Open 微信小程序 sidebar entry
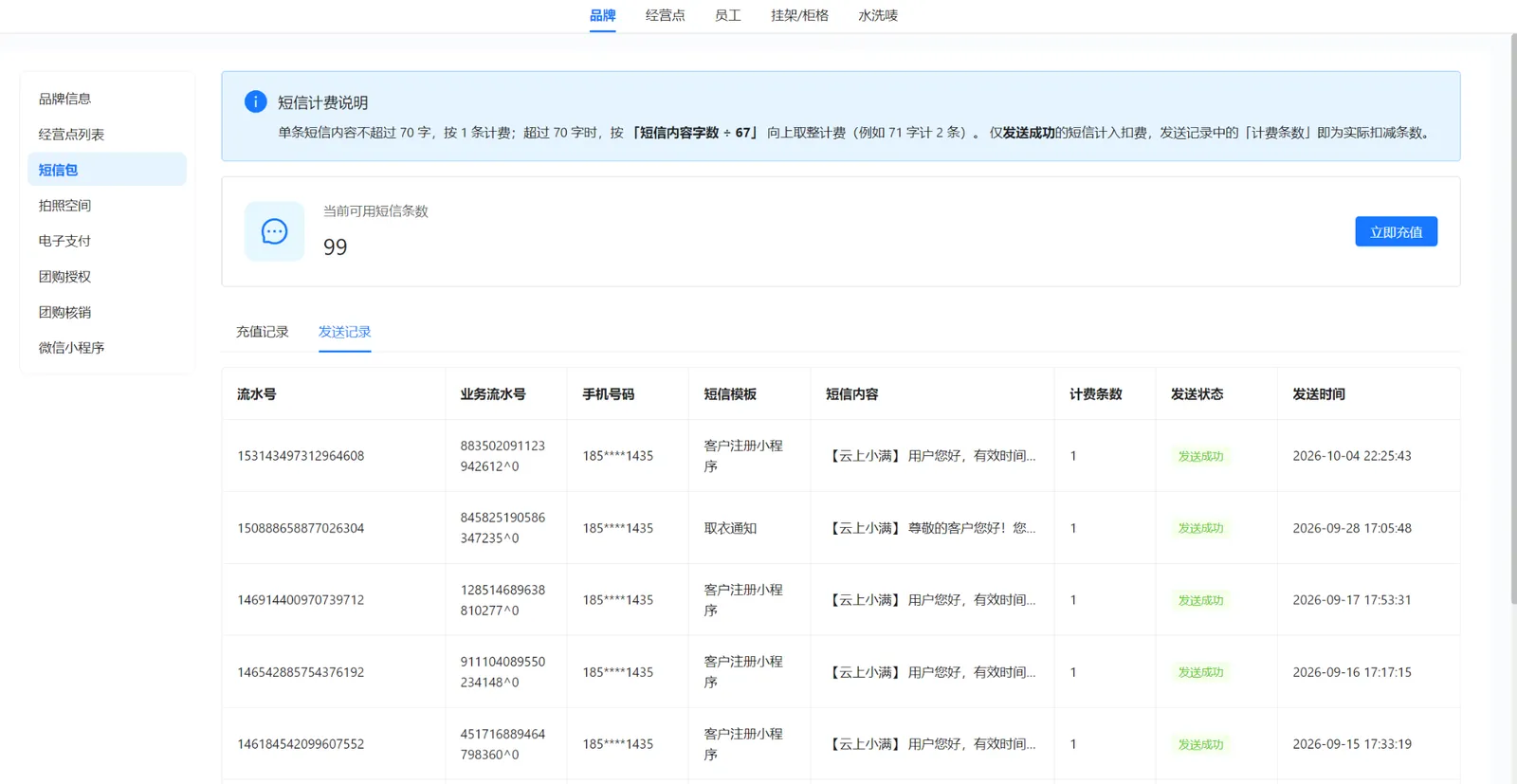Screen dimensions: 1517x784 (107, 347)
